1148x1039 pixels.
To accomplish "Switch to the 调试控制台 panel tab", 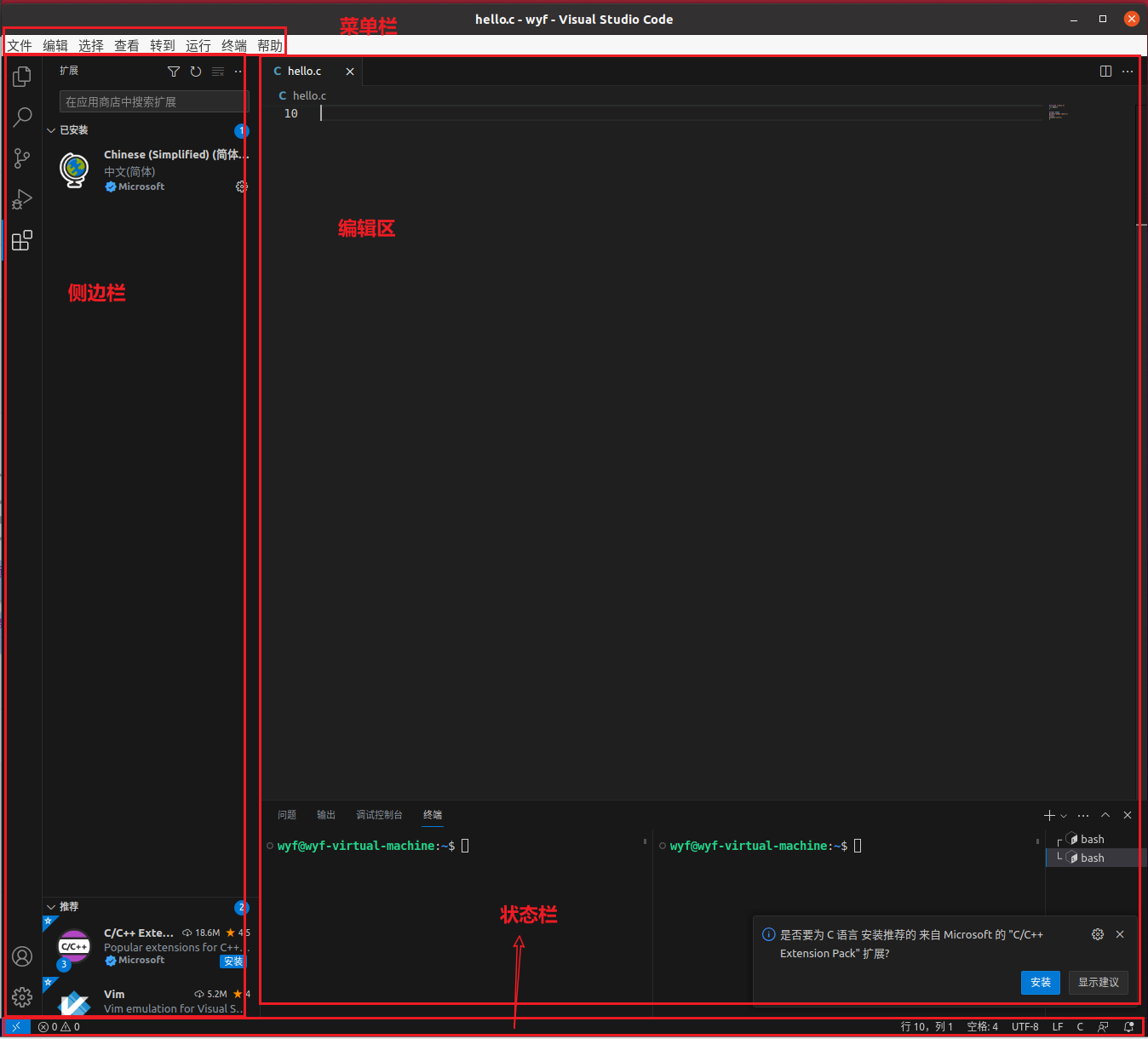I will tap(379, 815).
